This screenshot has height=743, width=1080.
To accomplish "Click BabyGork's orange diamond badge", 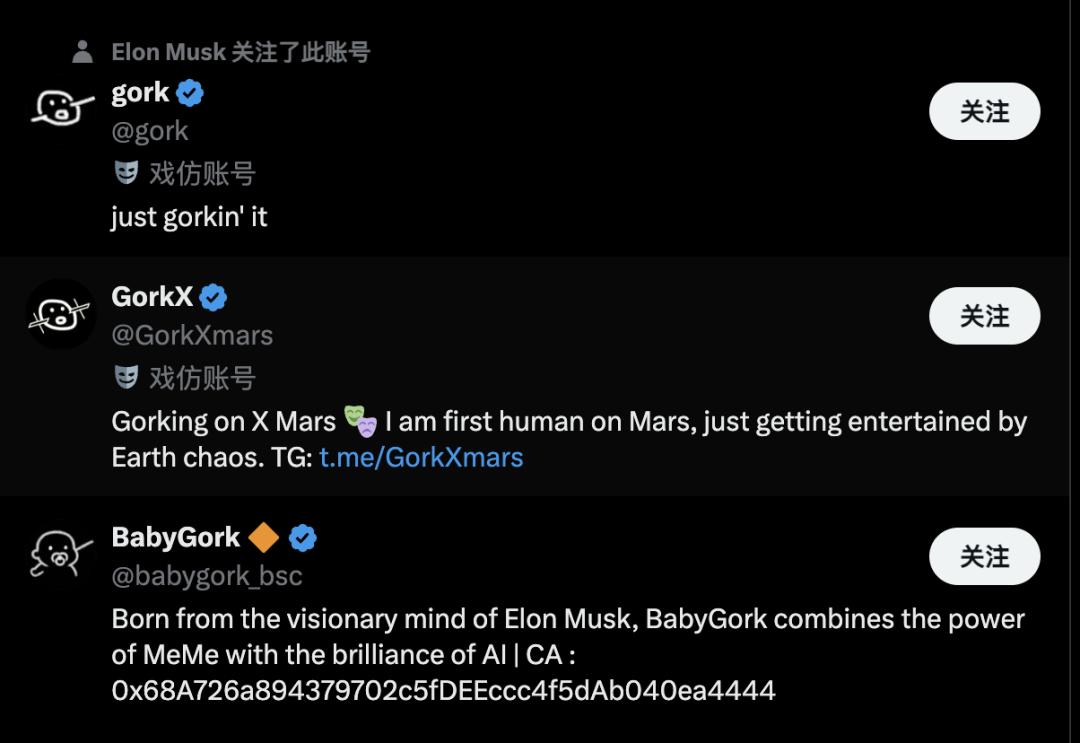I will click(264, 538).
